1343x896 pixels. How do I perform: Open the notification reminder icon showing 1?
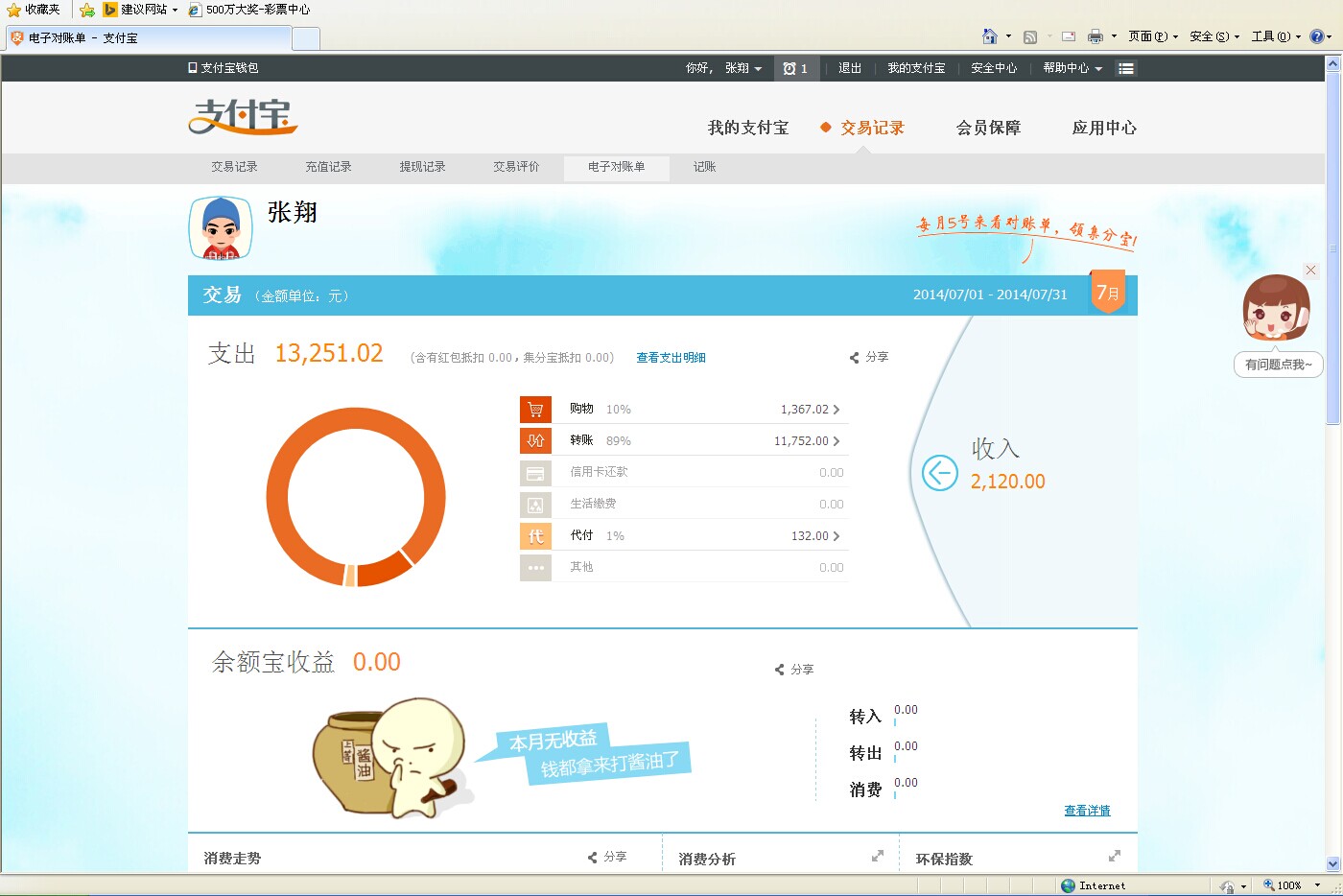click(x=795, y=68)
